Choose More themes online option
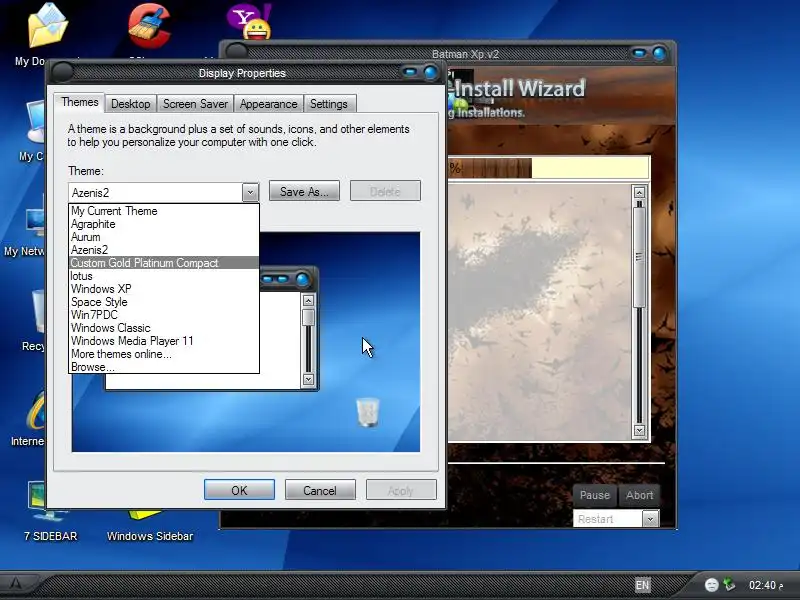The height and width of the screenshot is (600, 800). coord(164,354)
